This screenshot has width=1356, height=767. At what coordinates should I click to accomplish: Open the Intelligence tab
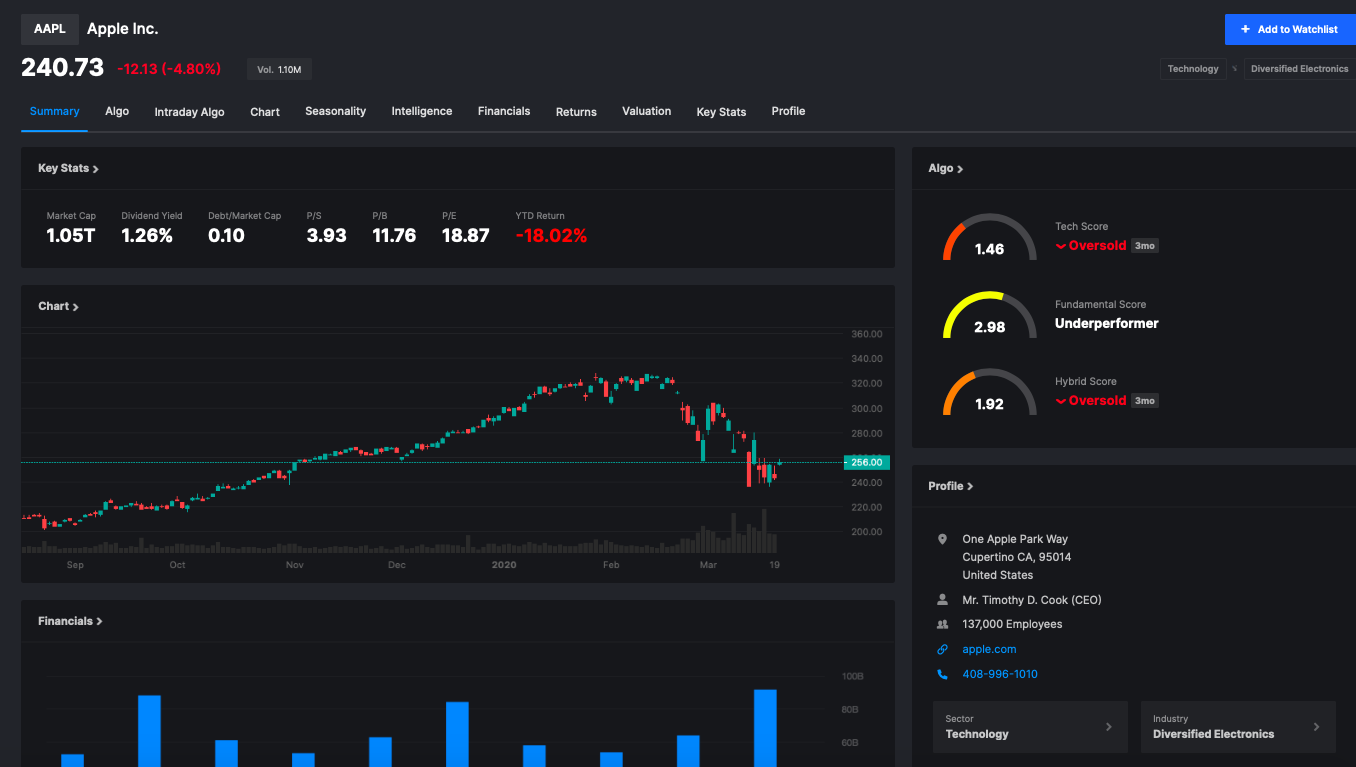(x=422, y=111)
